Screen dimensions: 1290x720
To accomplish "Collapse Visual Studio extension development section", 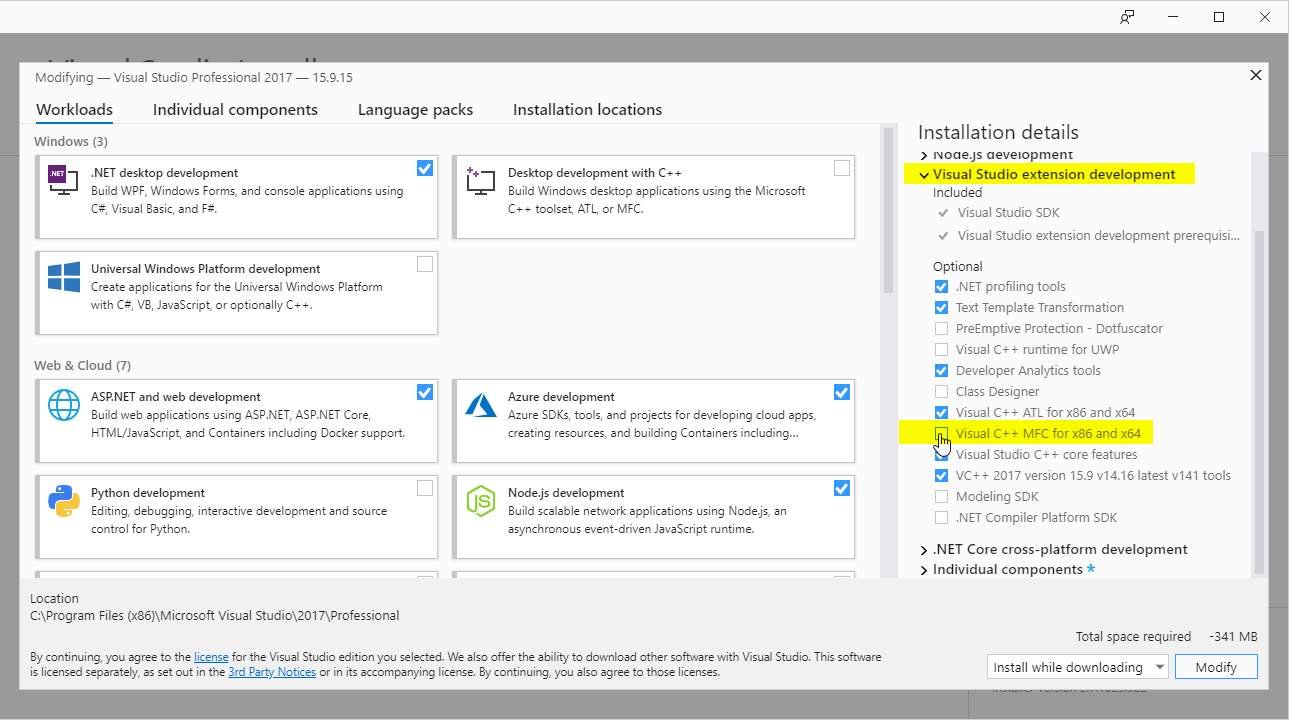I will pos(924,175).
